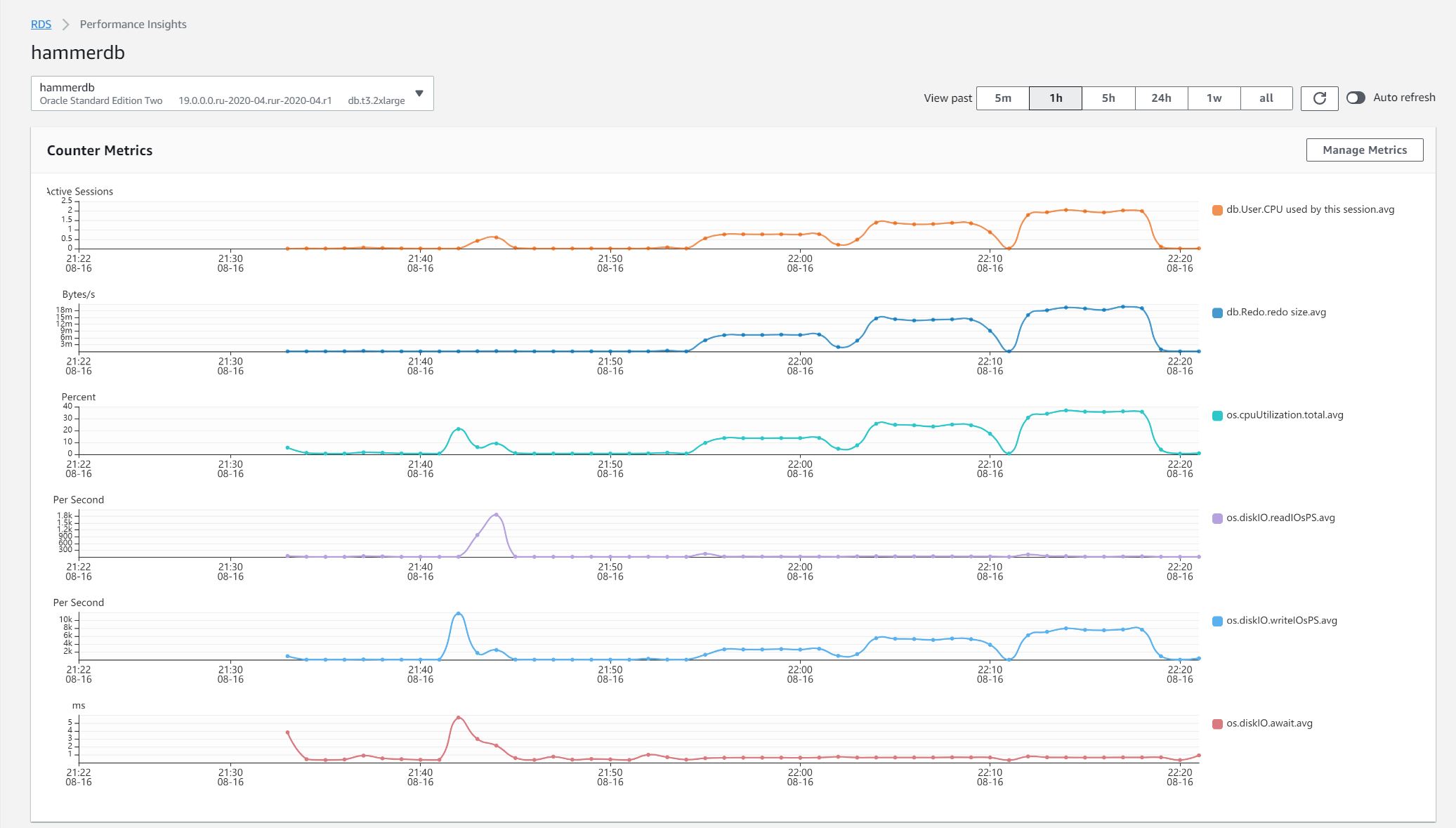Screen dimensions: 1456x828
Task: Open Manage Metrics settings
Action: [1363, 150]
